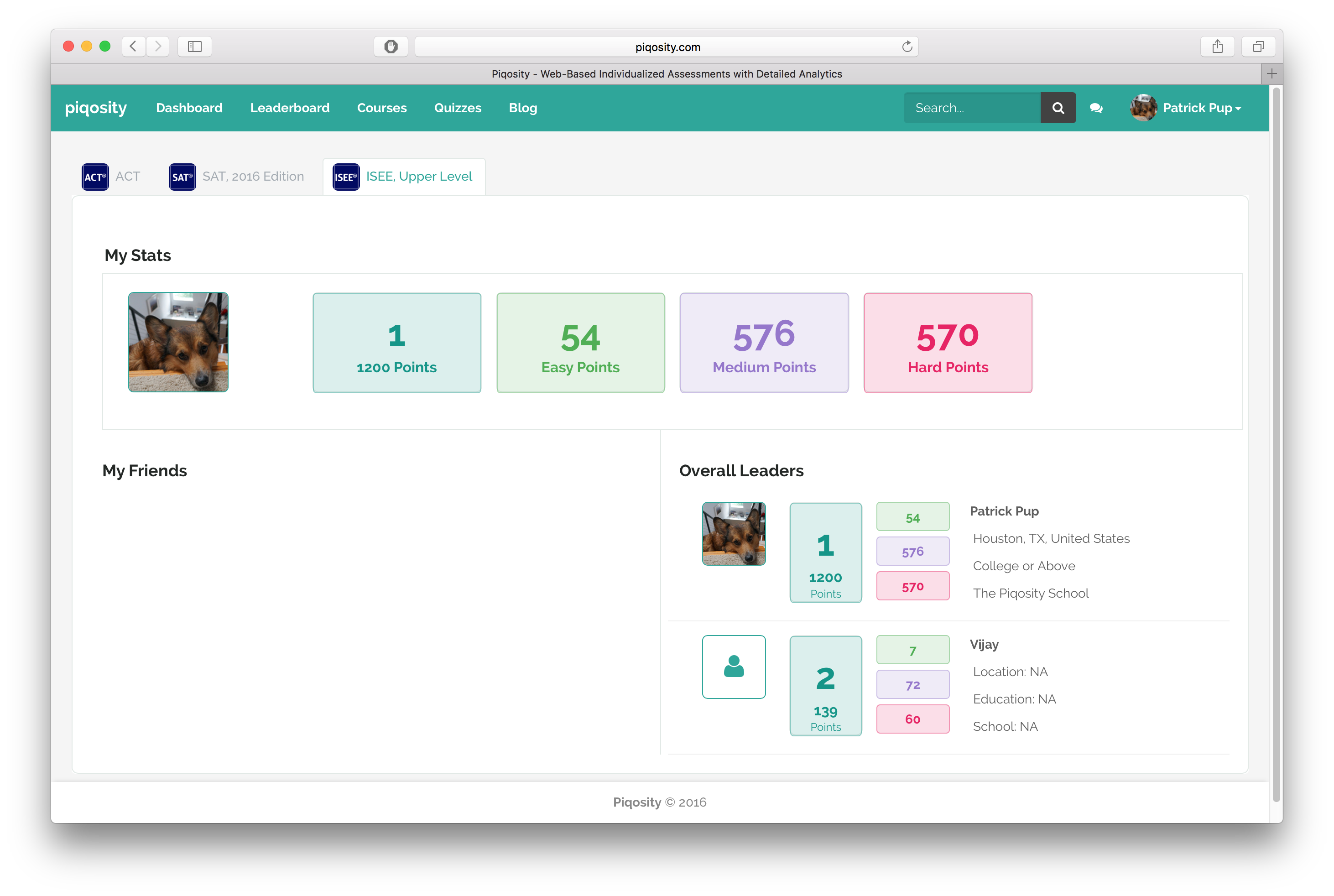1334x896 pixels.
Task: Click the Location: NA text
Action: (1010, 672)
